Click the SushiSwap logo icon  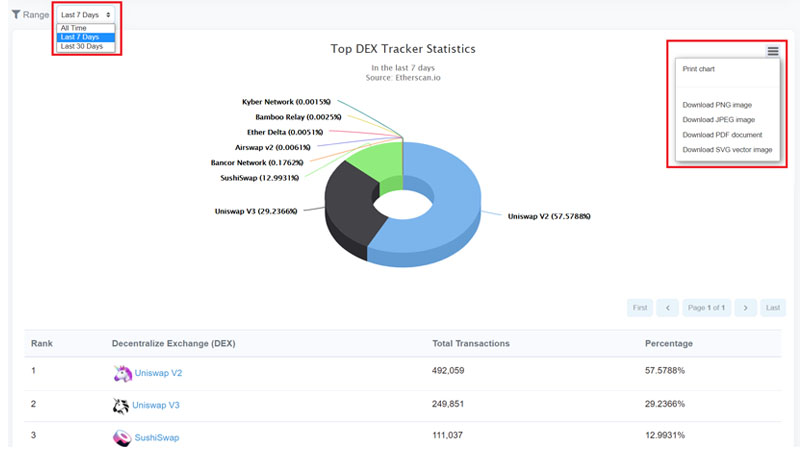pyautogui.click(x=122, y=438)
